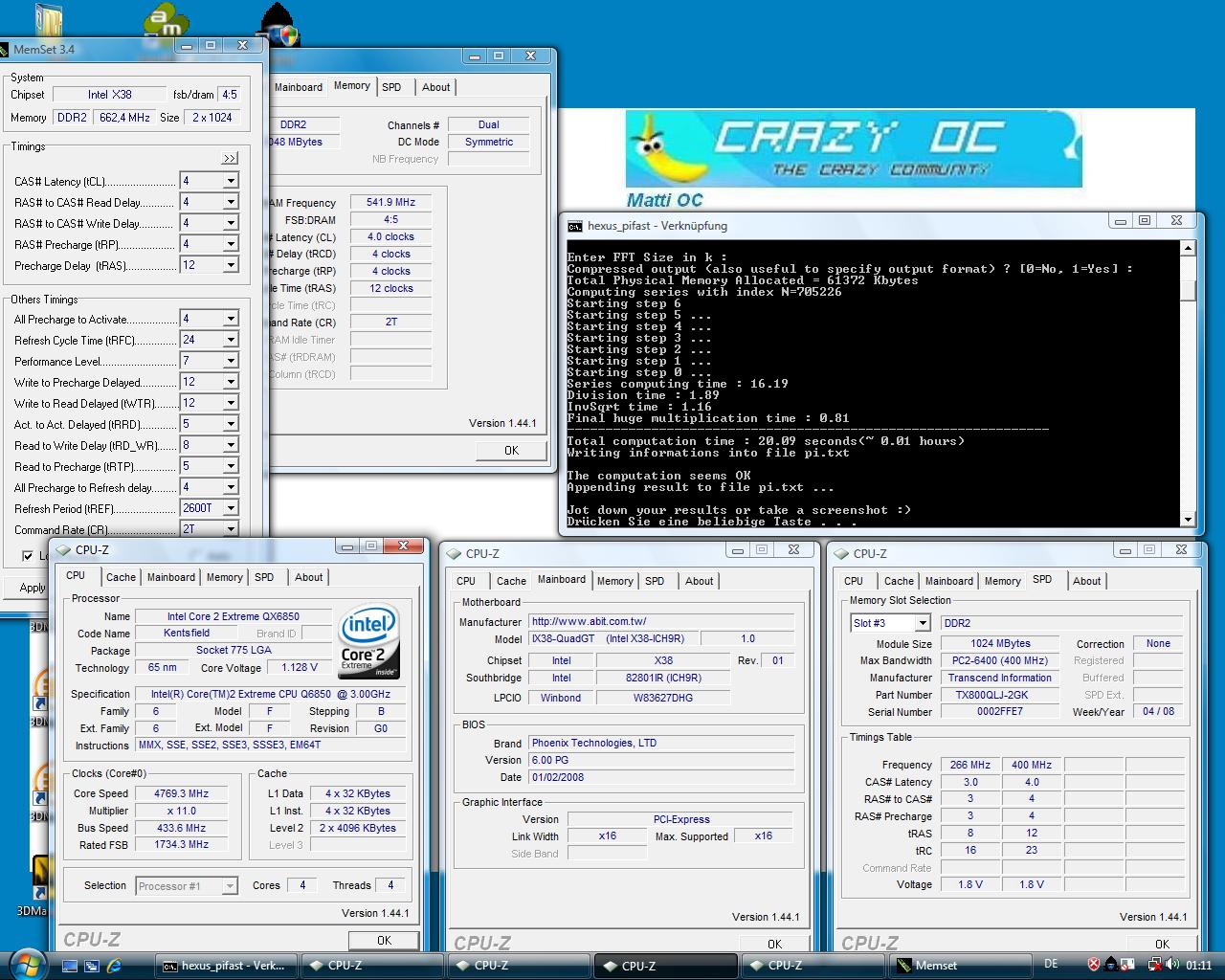Open Processor #1 selection dropdown
1225x980 pixels.
(x=229, y=886)
